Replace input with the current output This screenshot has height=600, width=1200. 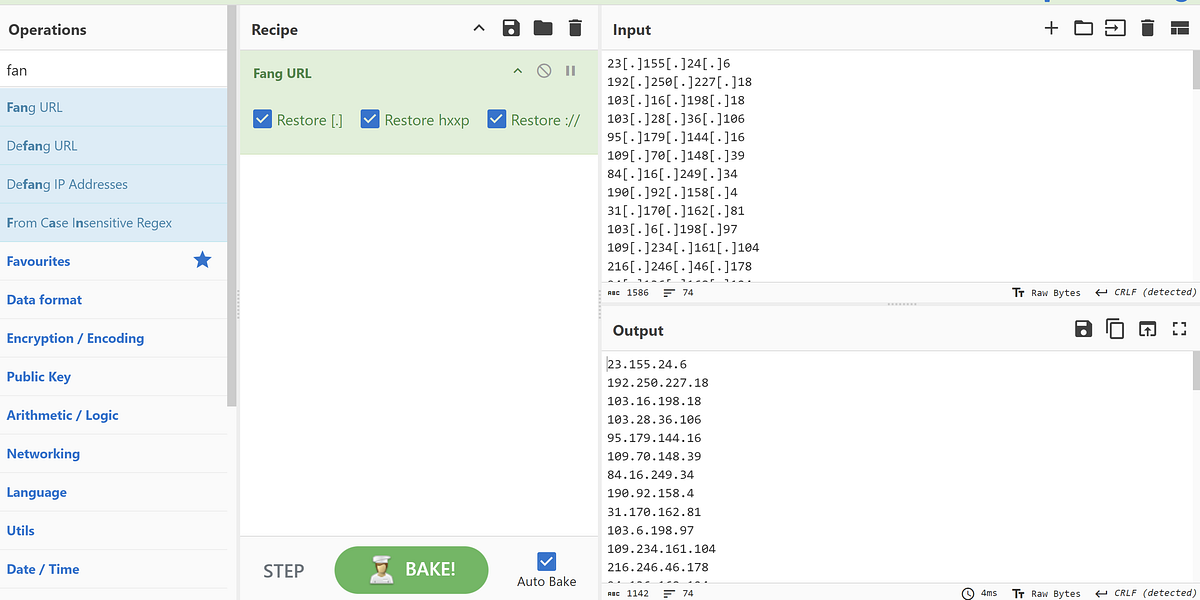point(1147,328)
